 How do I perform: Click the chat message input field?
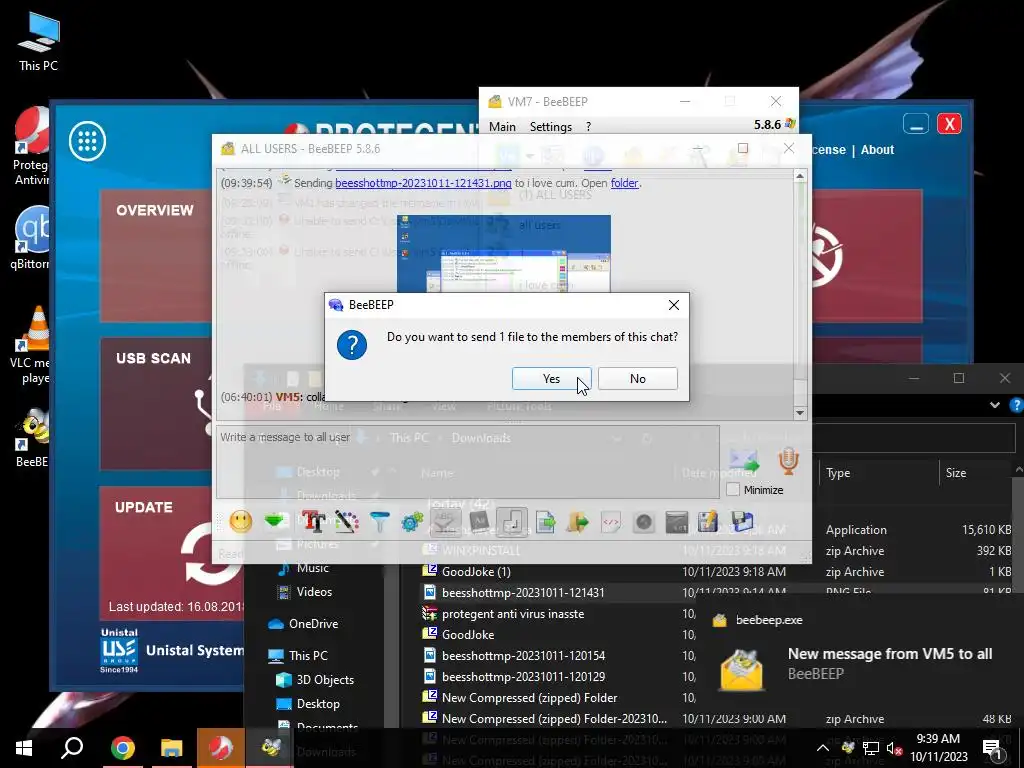468,462
